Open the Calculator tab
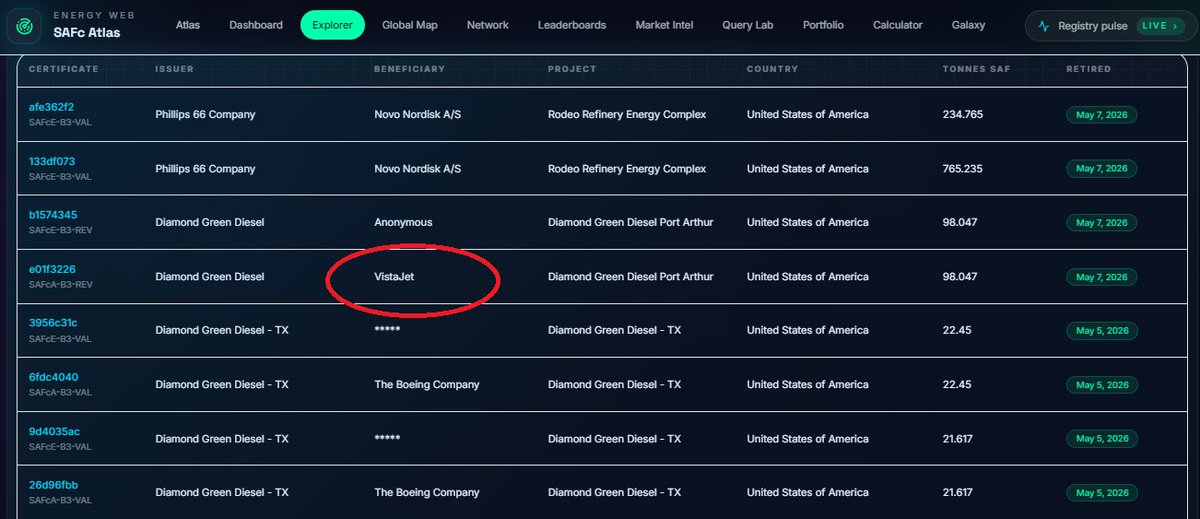The image size is (1200, 519). 898,25
